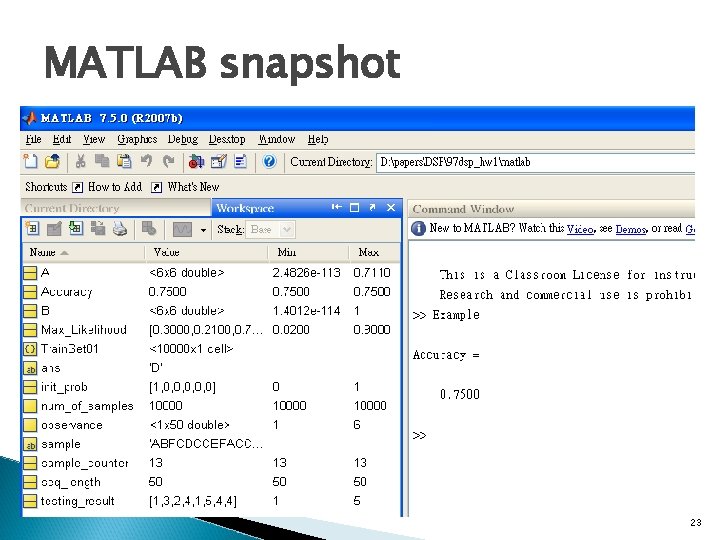Select the num_of_samples variable
Viewport: 720px width, 540px height.
pyautogui.click(x=211, y=406)
